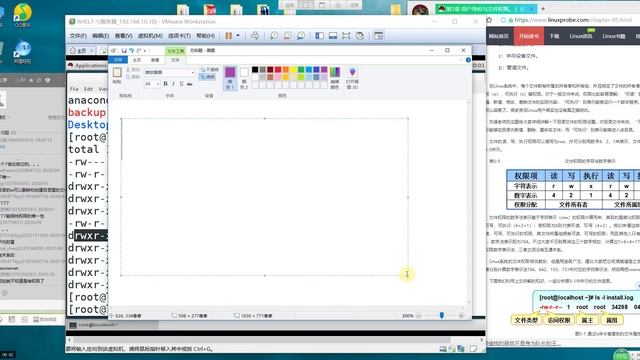Pick the black swatch in Paint palette
This screenshot has width=640, height=360.
pos(255,70)
